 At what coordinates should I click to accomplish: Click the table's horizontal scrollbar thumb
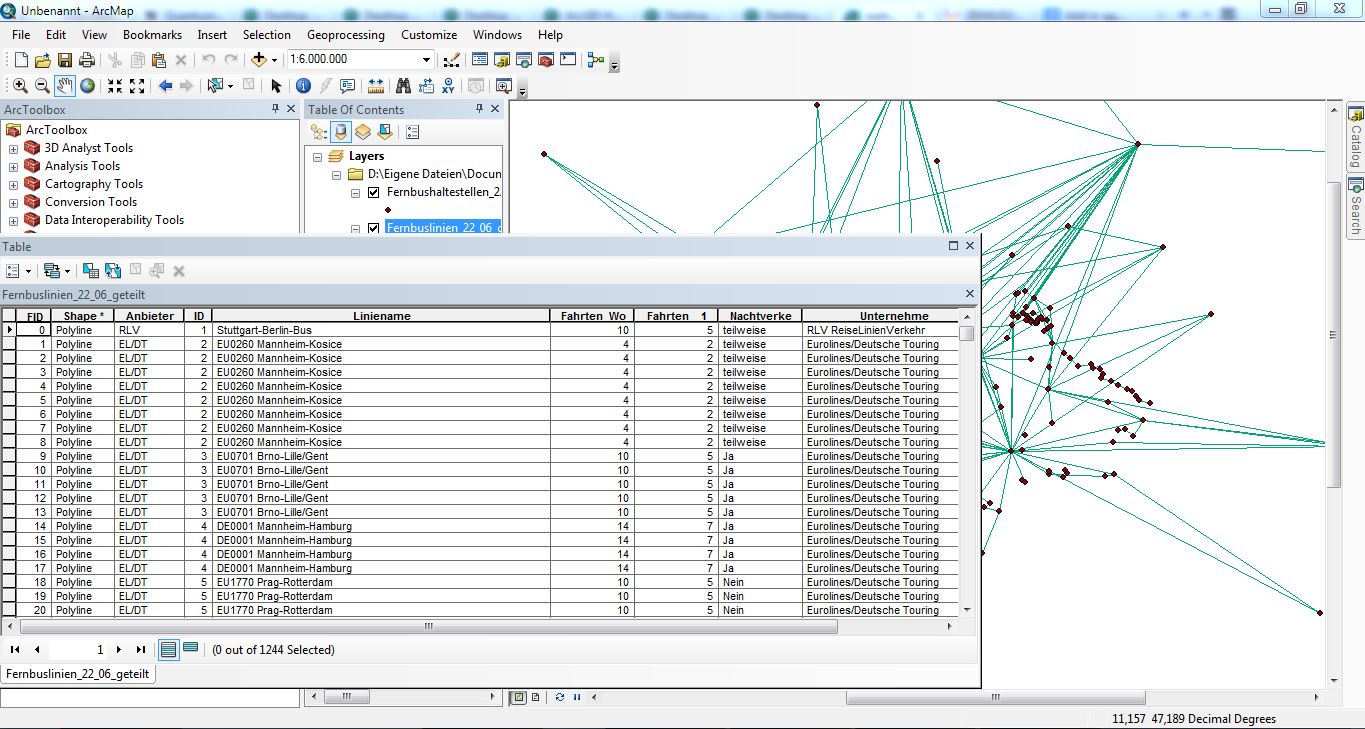point(428,627)
